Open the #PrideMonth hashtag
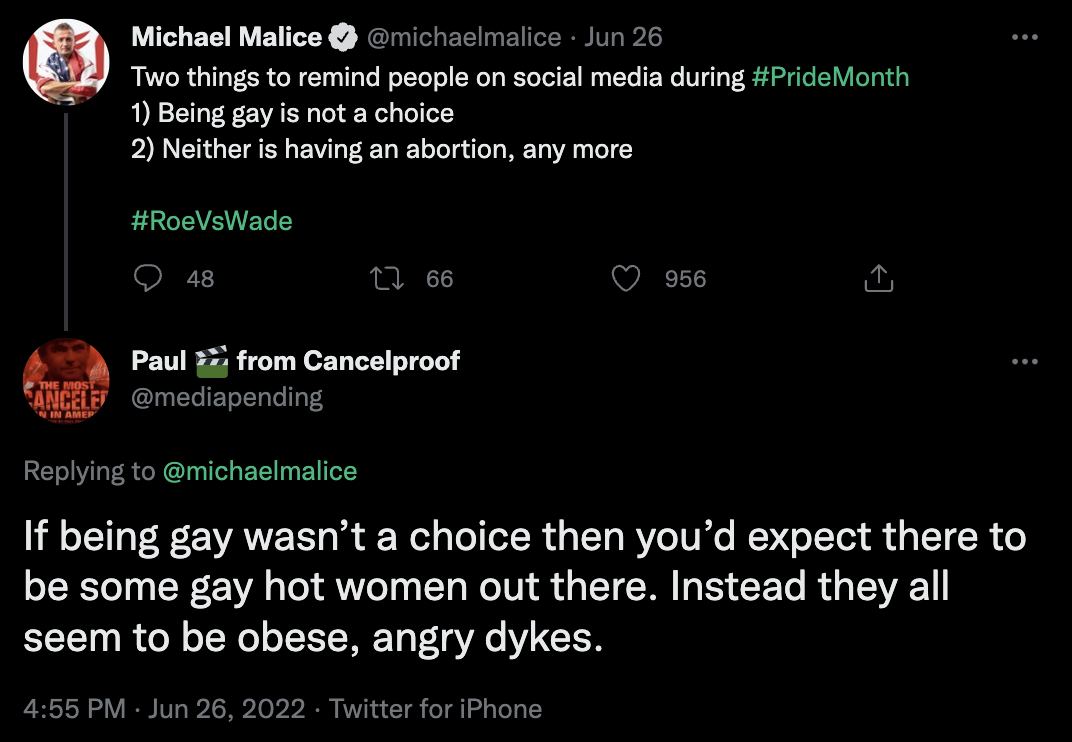The height and width of the screenshot is (742, 1072). coord(830,77)
